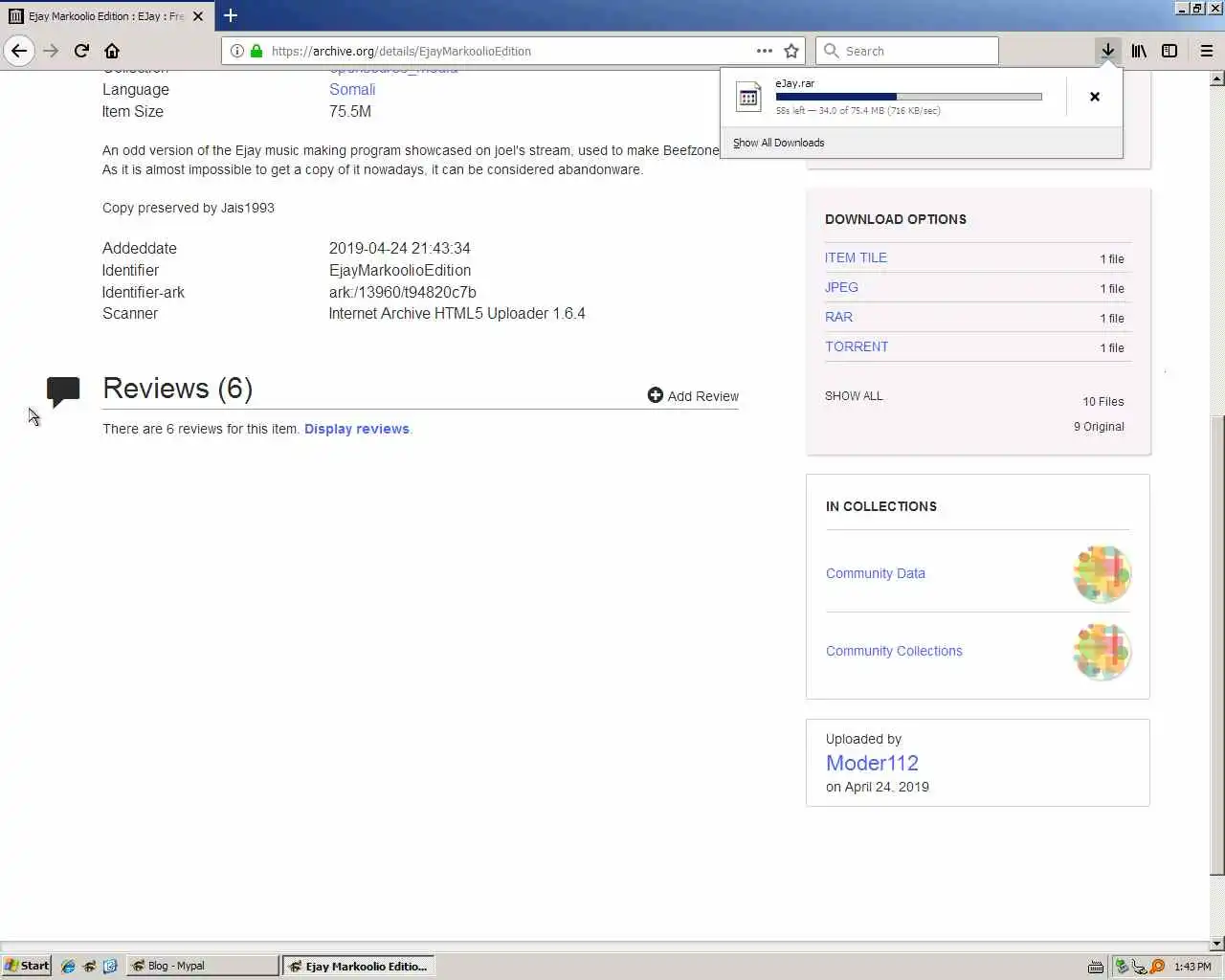Click the Reviews speech bubble icon
Image resolution: width=1225 pixels, height=980 pixels.
63,391
